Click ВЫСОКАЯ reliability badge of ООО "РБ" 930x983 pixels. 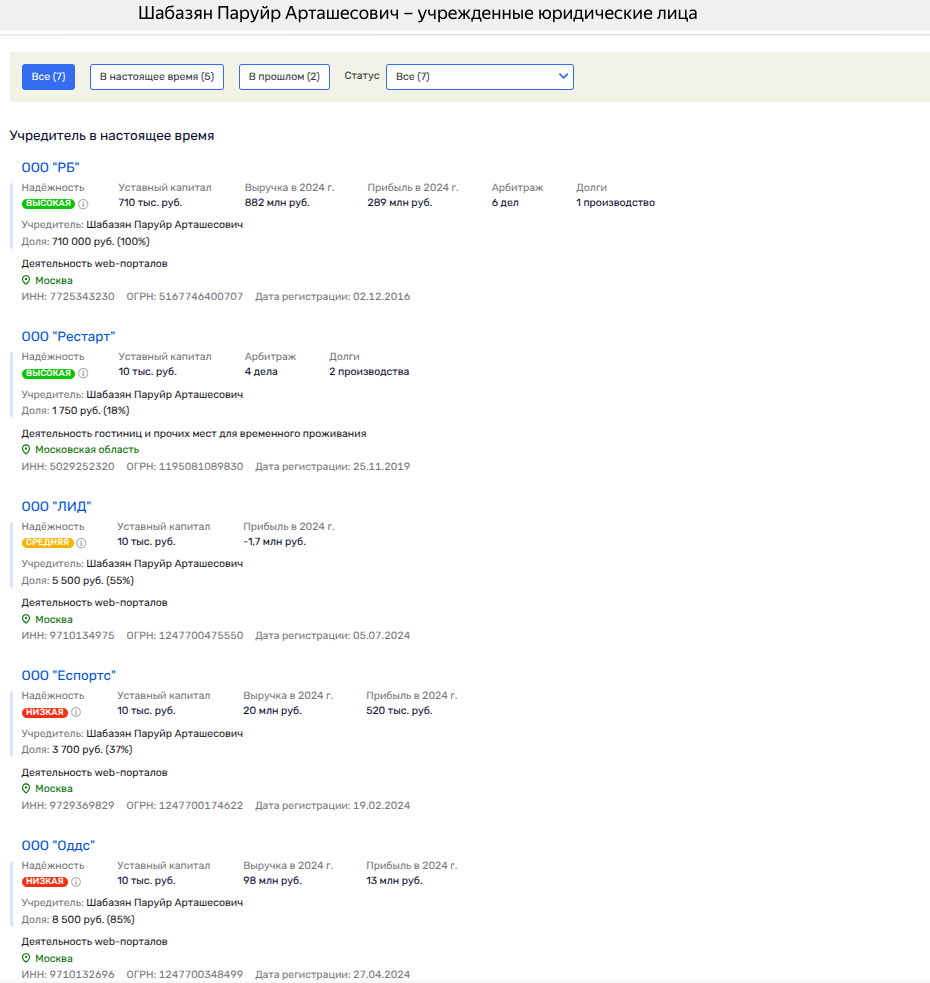coord(49,204)
